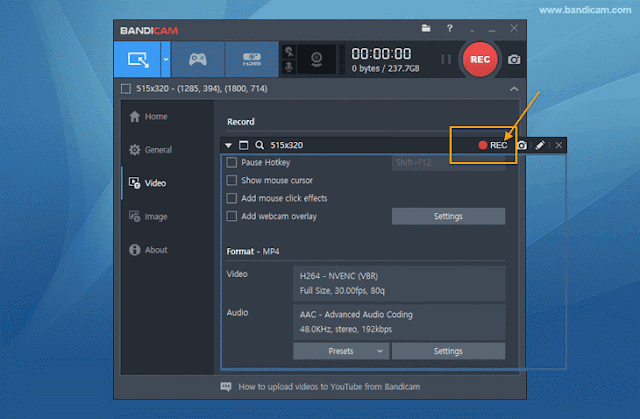Open the recording rectangle dropdown triangle
Viewport: 640px width, 419px height.
(x=228, y=145)
